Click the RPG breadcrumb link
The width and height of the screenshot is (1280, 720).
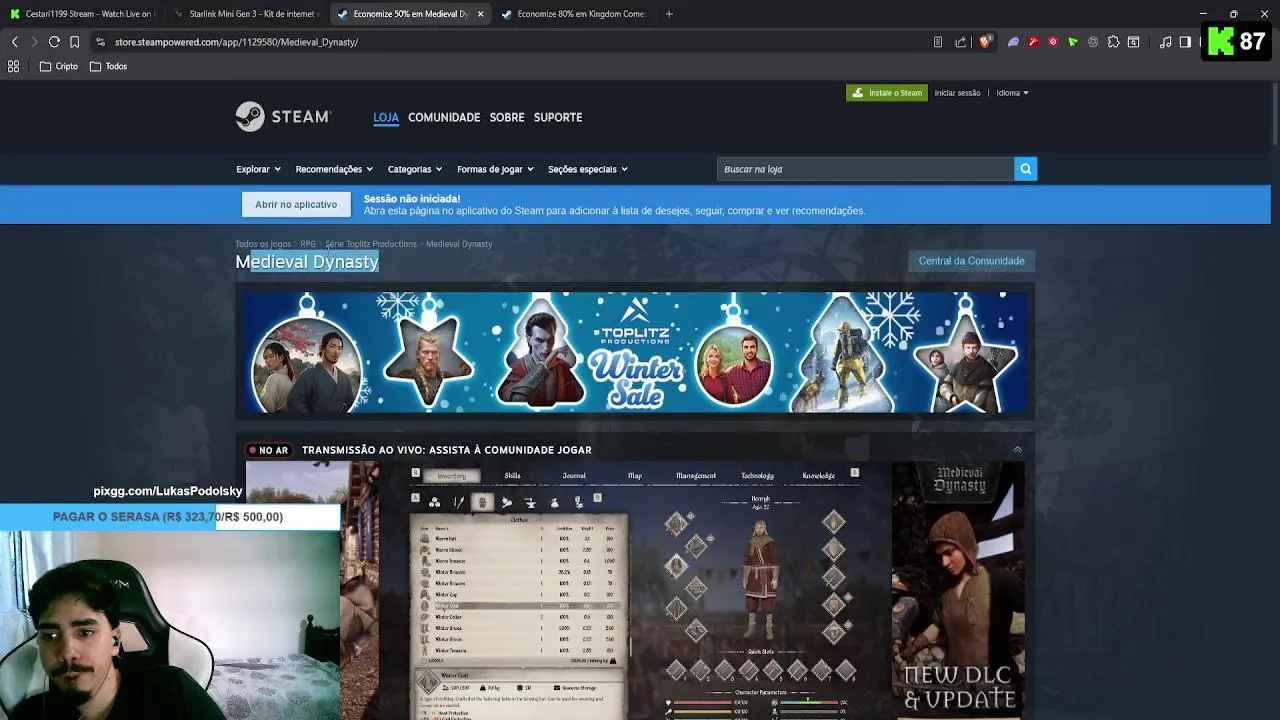(x=308, y=244)
